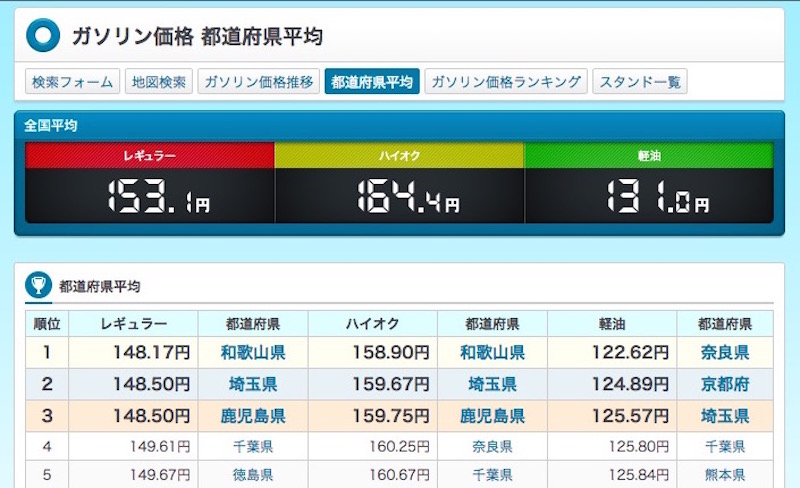Open 千葉県 link beside 149.61円

tap(253, 447)
